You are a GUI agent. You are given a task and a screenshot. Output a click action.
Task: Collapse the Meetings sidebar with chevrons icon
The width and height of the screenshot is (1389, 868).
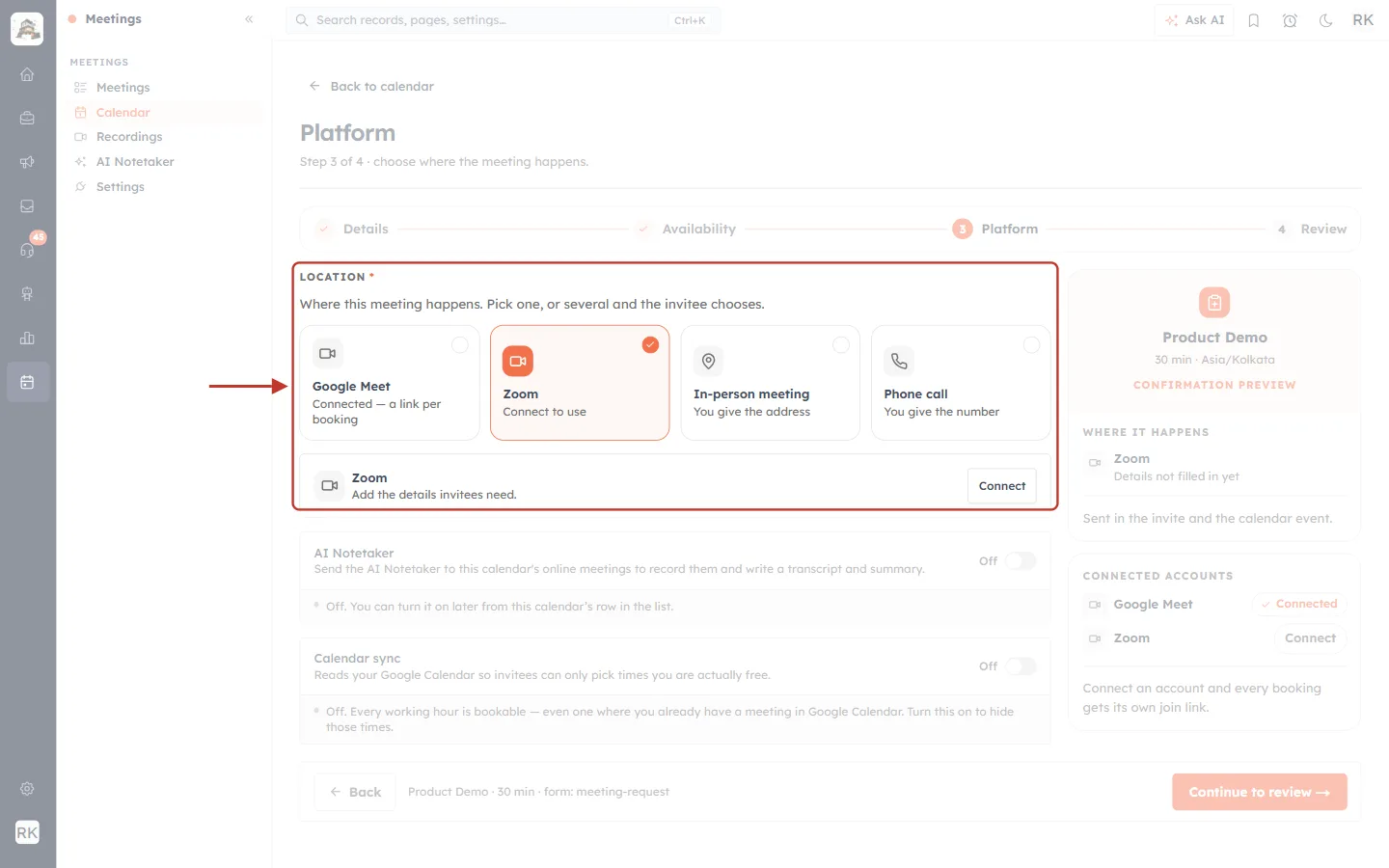(x=249, y=19)
